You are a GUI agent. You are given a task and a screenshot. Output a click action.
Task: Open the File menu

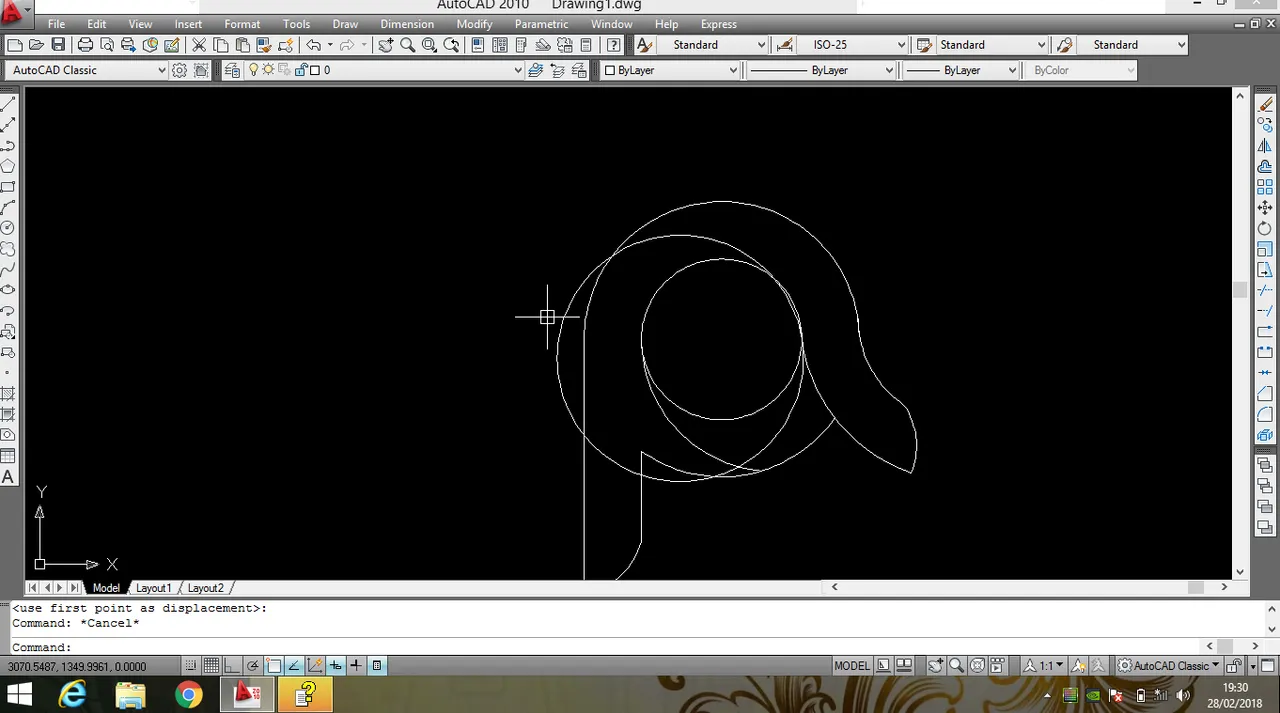click(x=56, y=24)
